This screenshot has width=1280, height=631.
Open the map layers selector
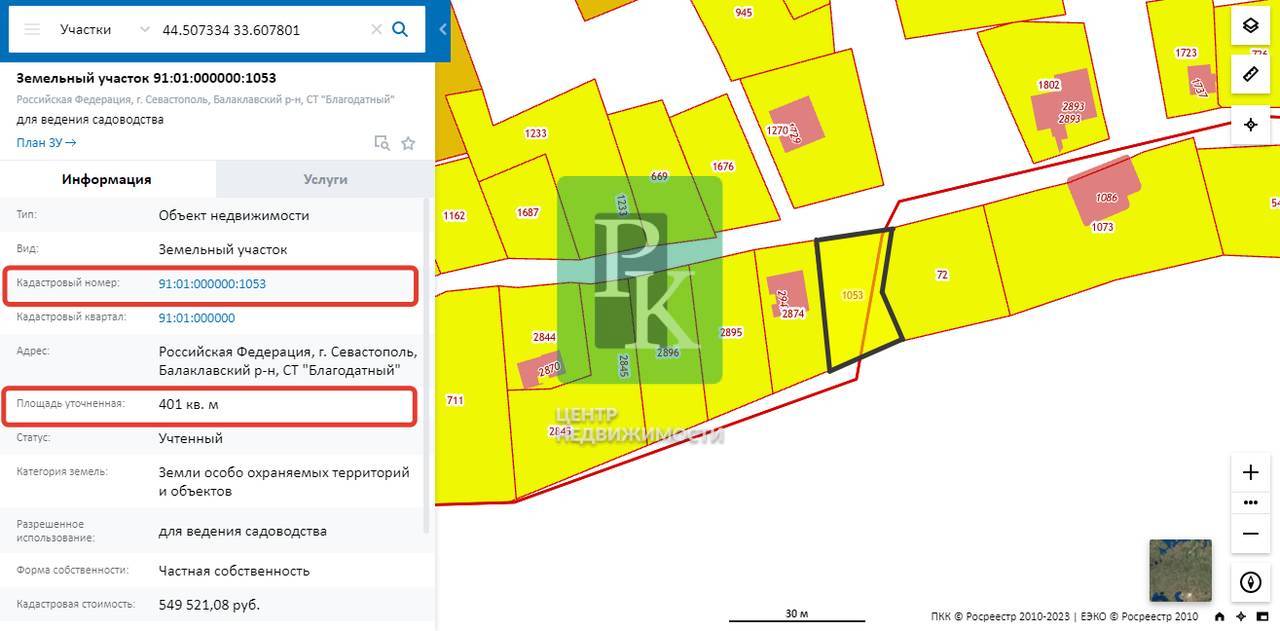[1250, 26]
